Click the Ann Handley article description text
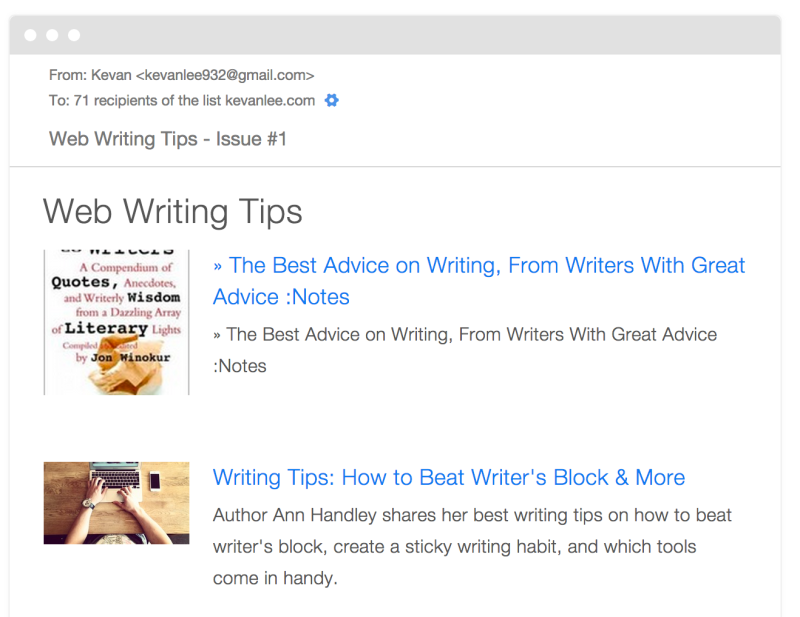The height and width of the screenshot is (617, 800). (x=472, y=547)
